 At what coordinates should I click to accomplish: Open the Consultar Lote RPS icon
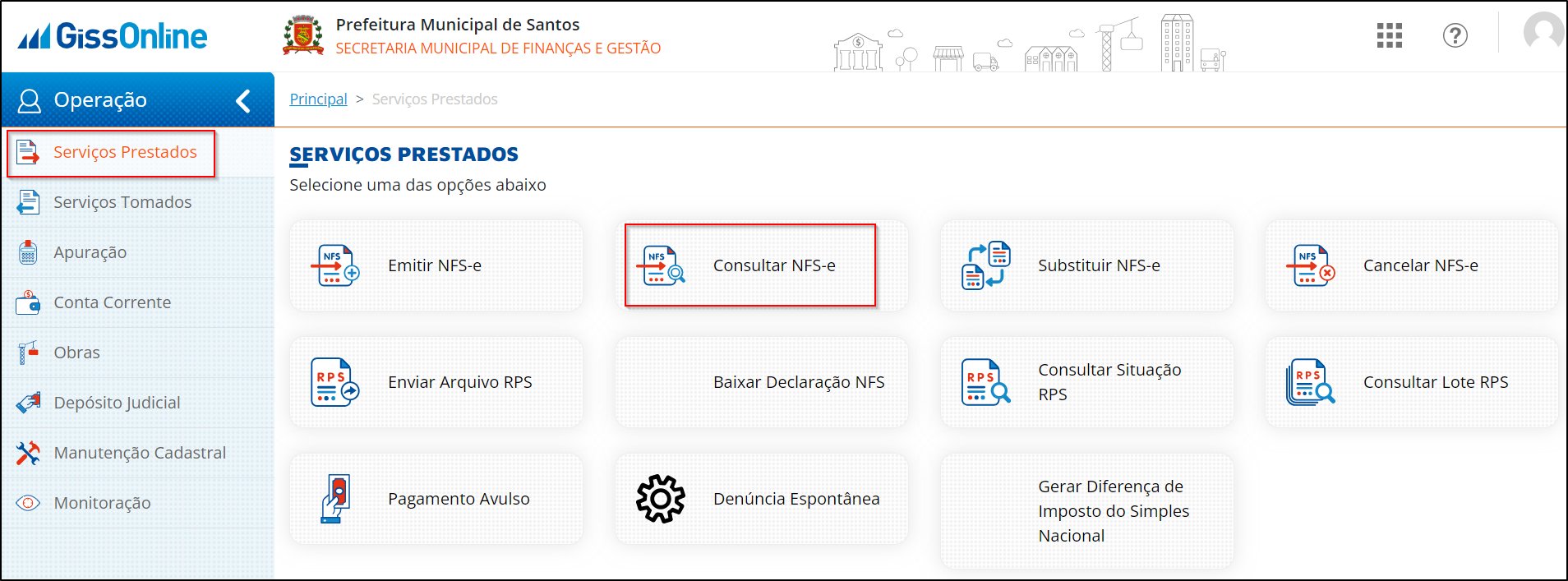click(1311, 382)
